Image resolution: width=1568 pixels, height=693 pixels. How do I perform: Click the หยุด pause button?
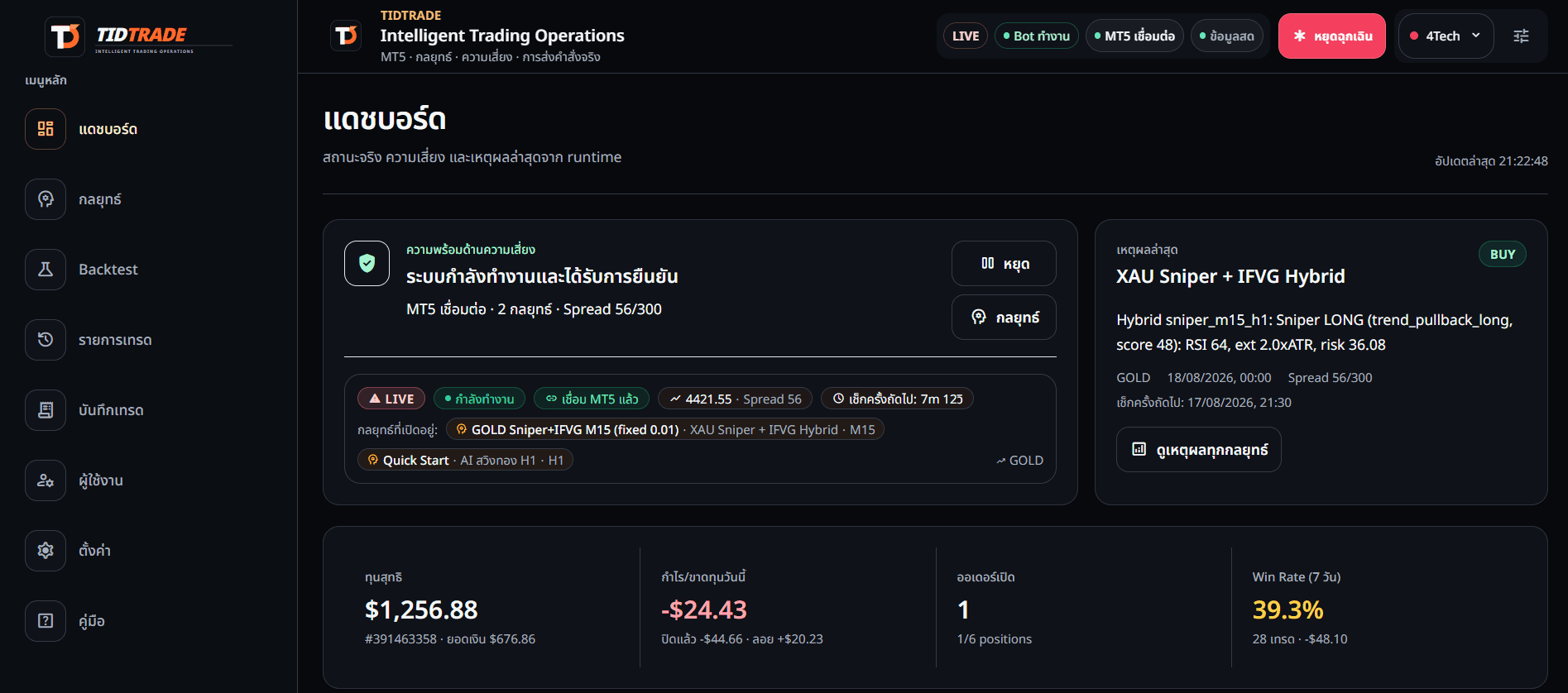coord(1004,264)
